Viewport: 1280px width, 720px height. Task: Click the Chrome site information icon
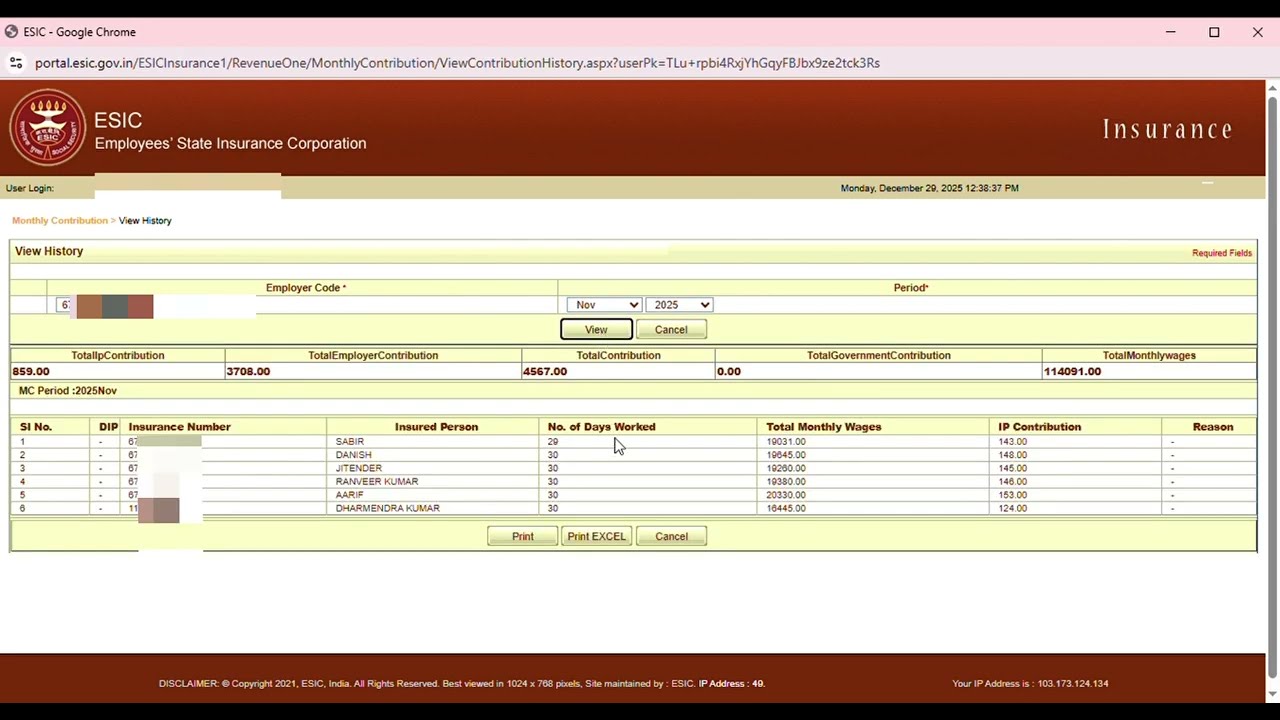(x=16, y=63)
